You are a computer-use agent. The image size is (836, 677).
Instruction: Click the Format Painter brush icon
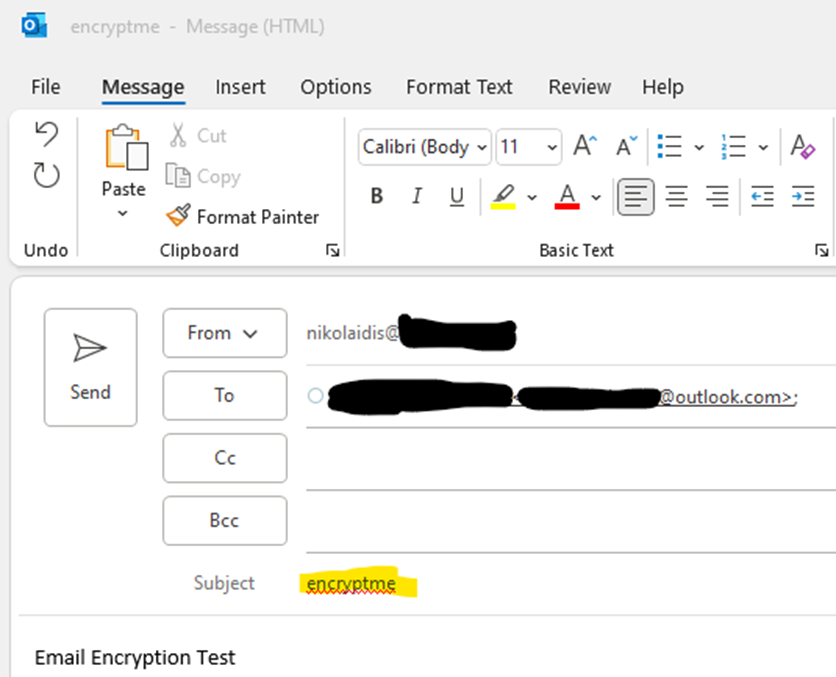178,216
